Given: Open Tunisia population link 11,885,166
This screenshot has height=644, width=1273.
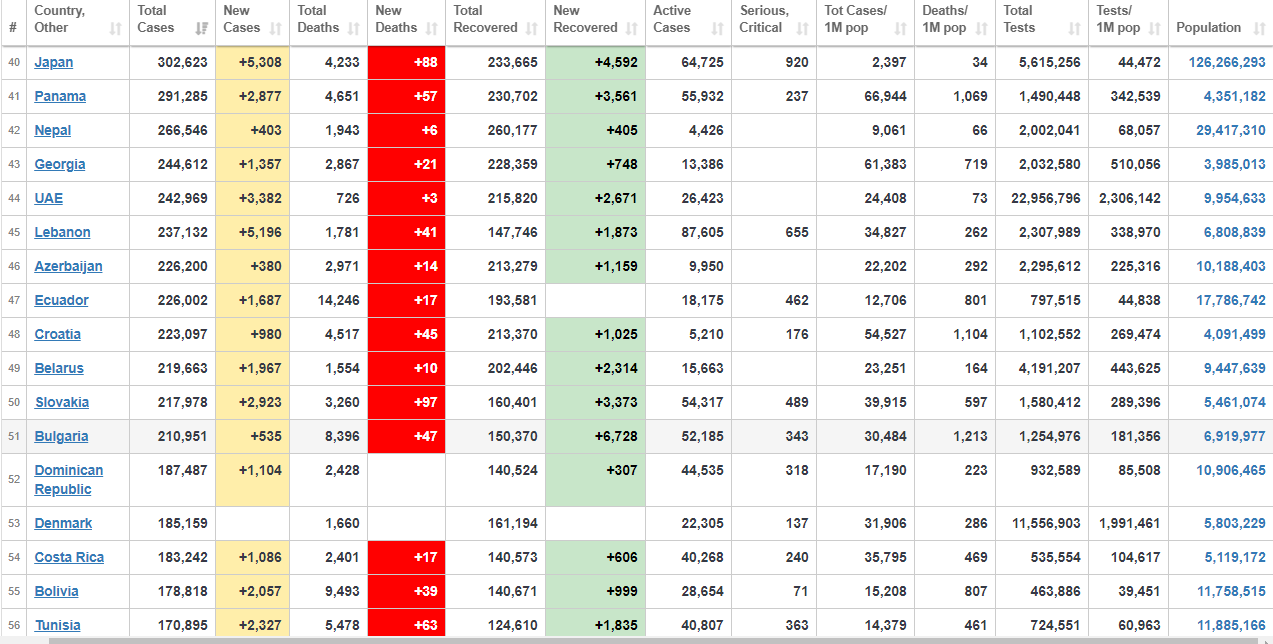Looking at the screenshot, I should tap(1231, 625).
